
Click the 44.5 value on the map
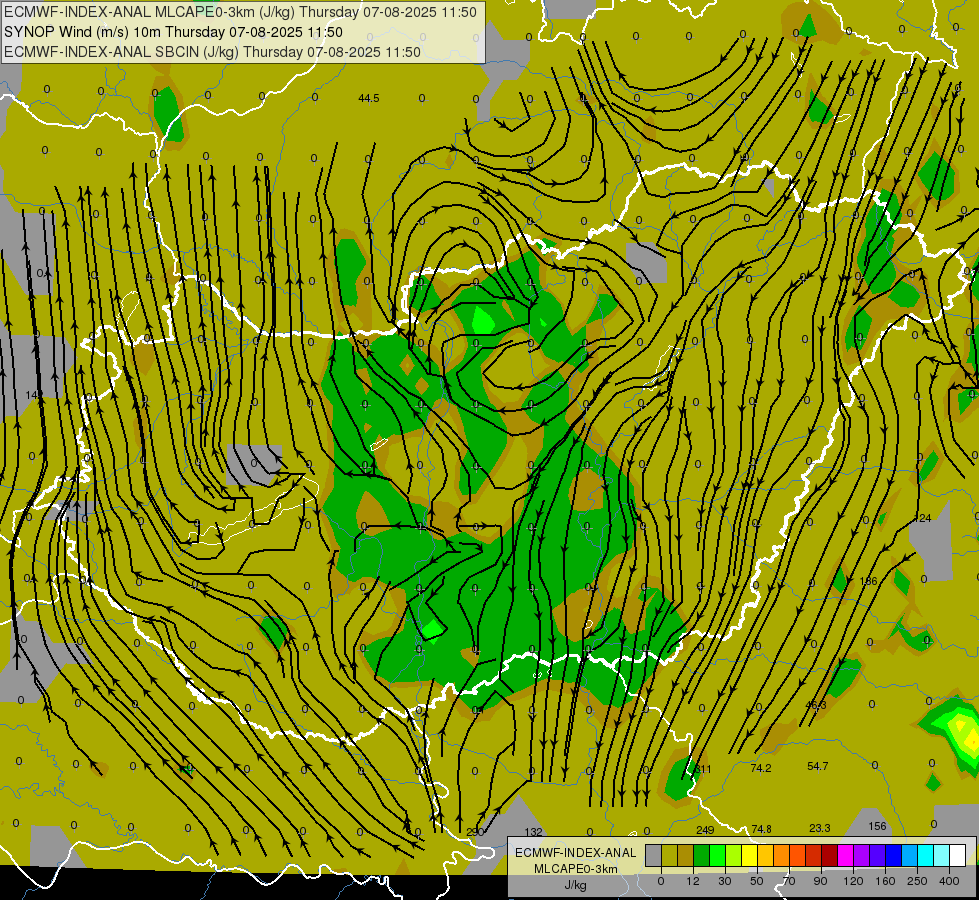[369, 98]
